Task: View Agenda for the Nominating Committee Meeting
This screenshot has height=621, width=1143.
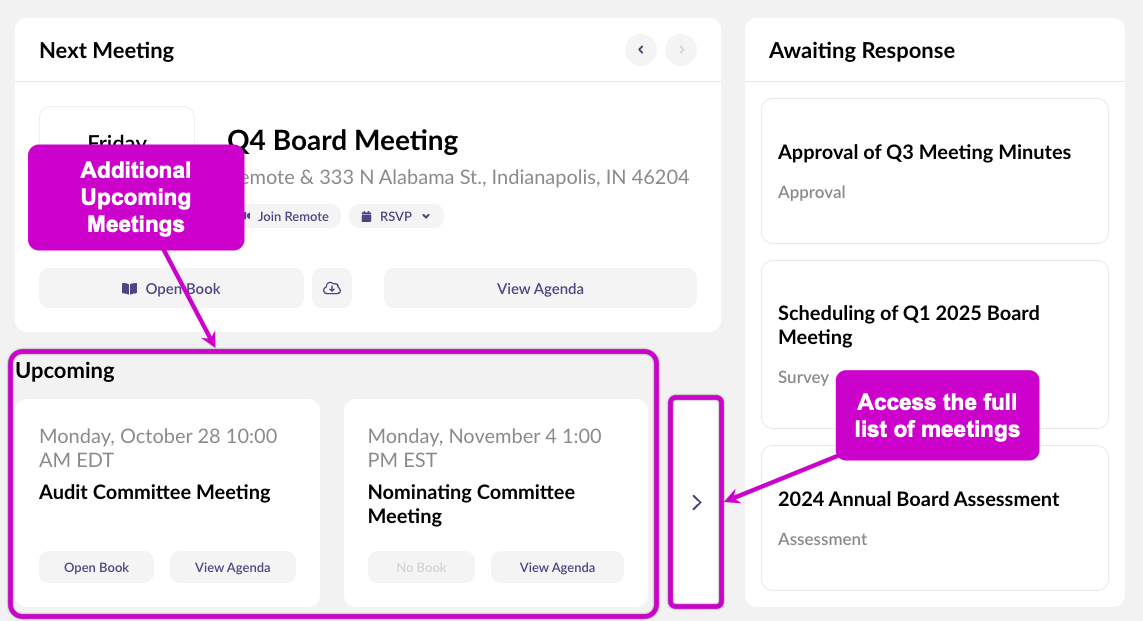Action: [x=557, y=567]
